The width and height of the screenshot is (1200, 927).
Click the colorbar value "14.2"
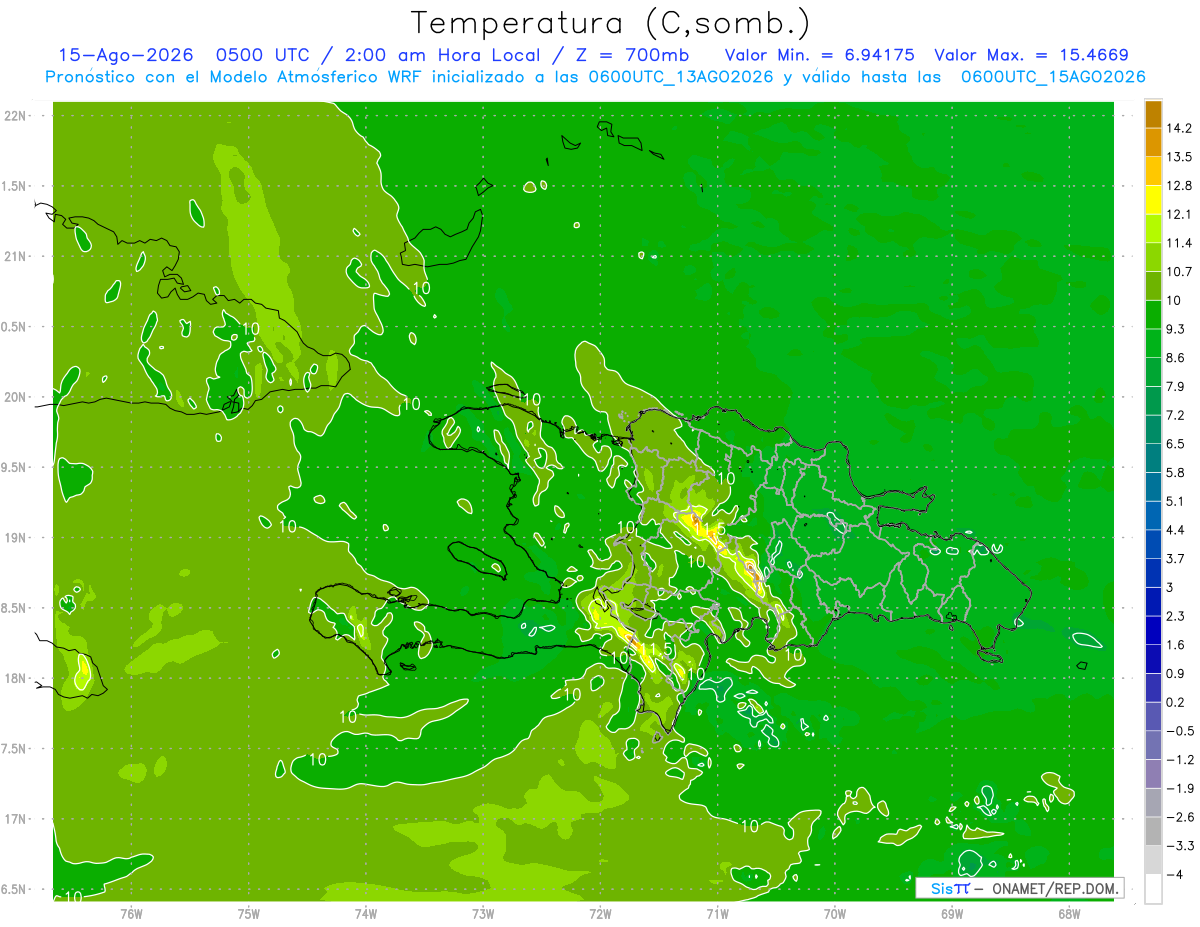(x=1179, y=128)
